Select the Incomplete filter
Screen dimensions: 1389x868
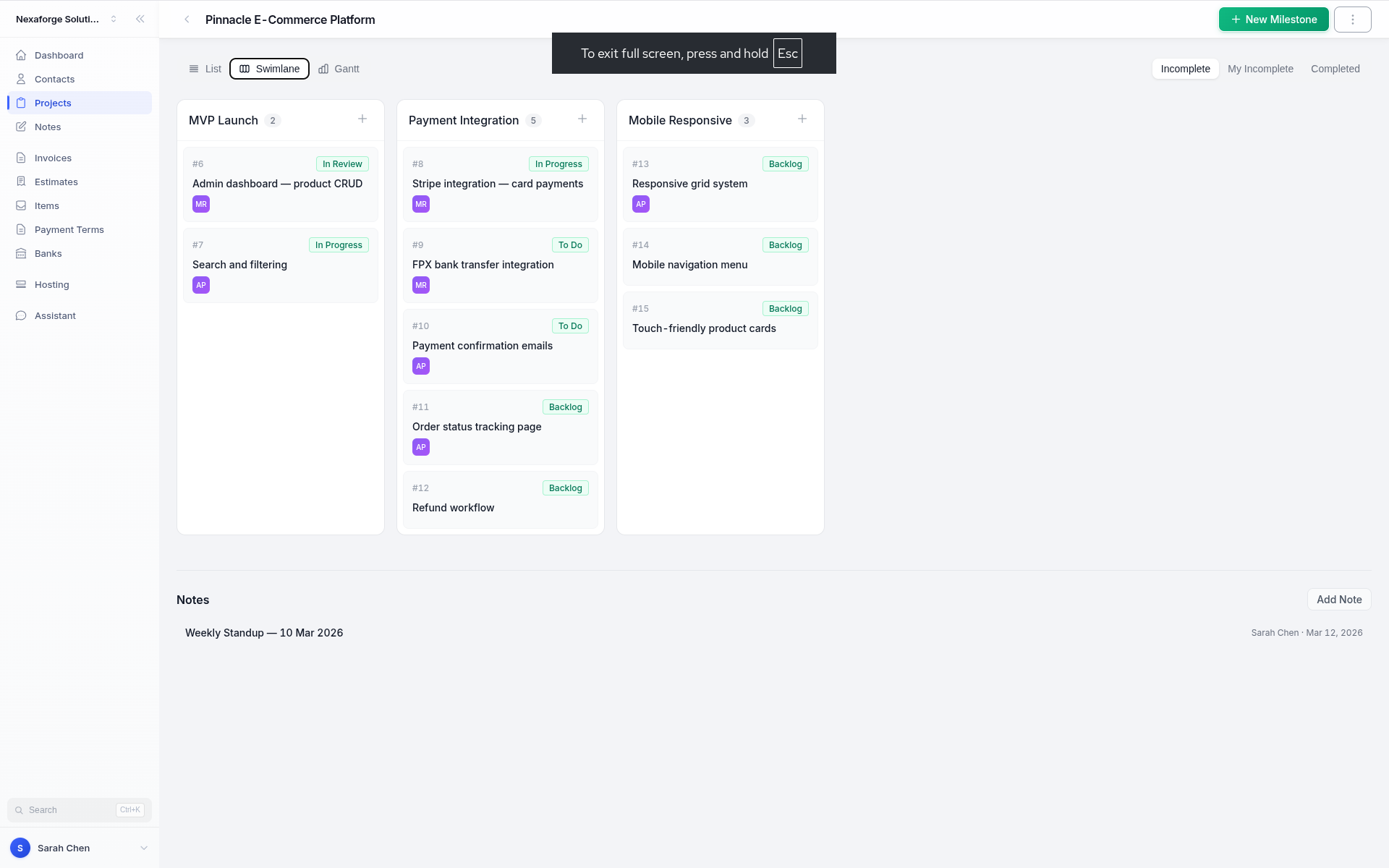tap(1185, 69)
